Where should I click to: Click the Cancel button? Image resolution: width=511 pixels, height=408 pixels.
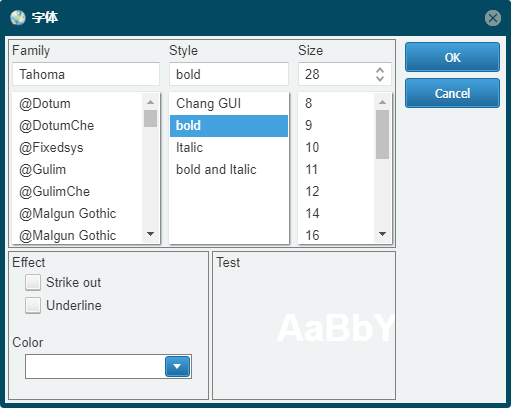tap(452, 93)
